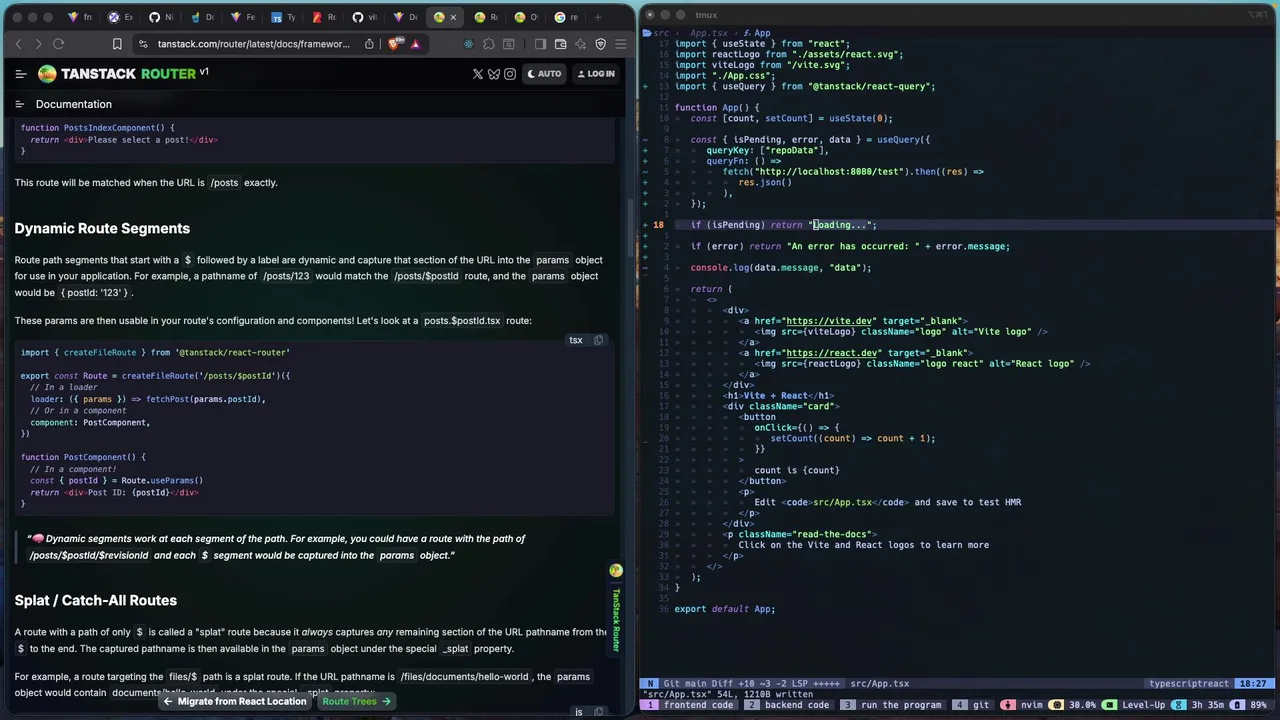Viewport: 1280px width, 720px height.
Task: Click the TanStack palm-tree logo
Action: pyautogui.click(x=47, y=74)
